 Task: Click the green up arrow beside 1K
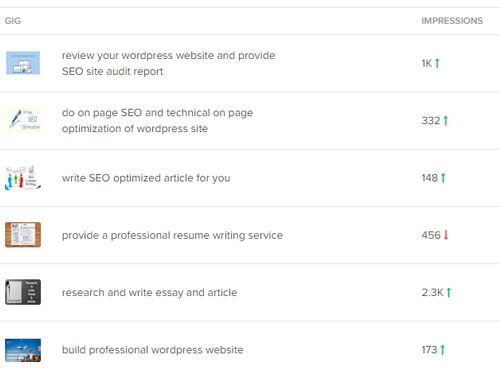[437, 63]
